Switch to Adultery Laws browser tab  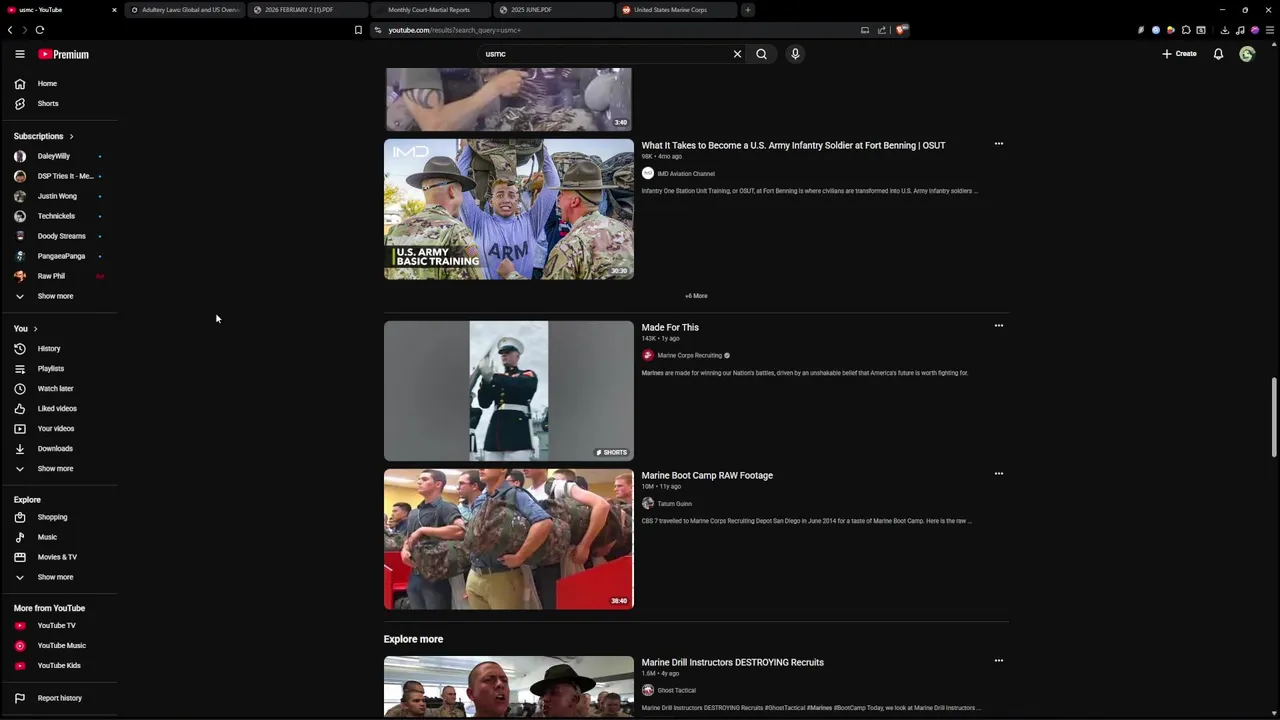[x=185, y=10]
